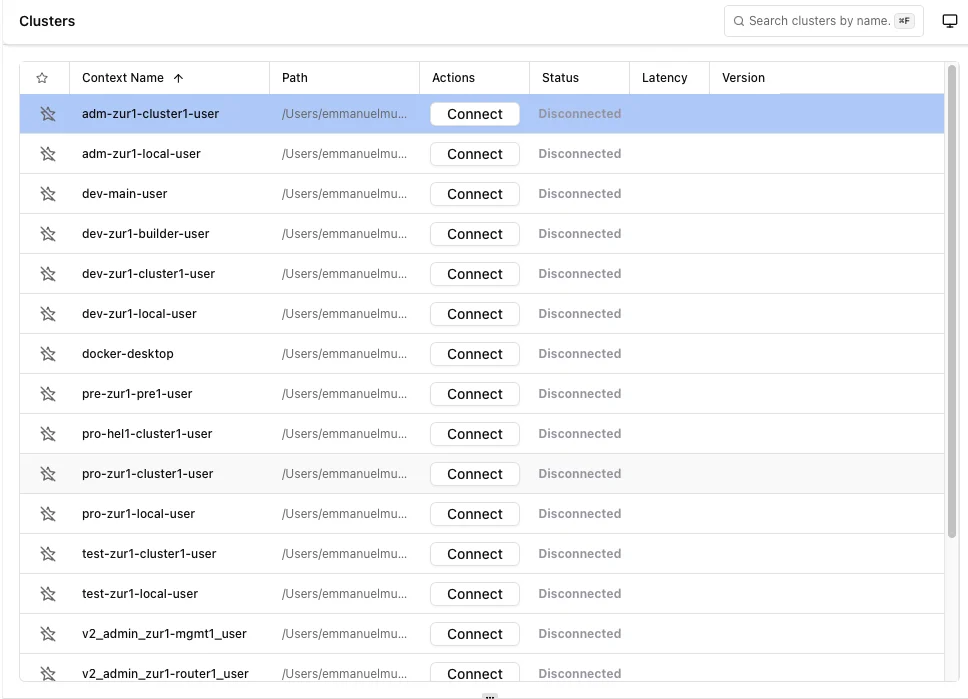The width and height of the screenshot is (968, 699).
Task: Connect to the docker-desktop cluster
Action: 474,353
